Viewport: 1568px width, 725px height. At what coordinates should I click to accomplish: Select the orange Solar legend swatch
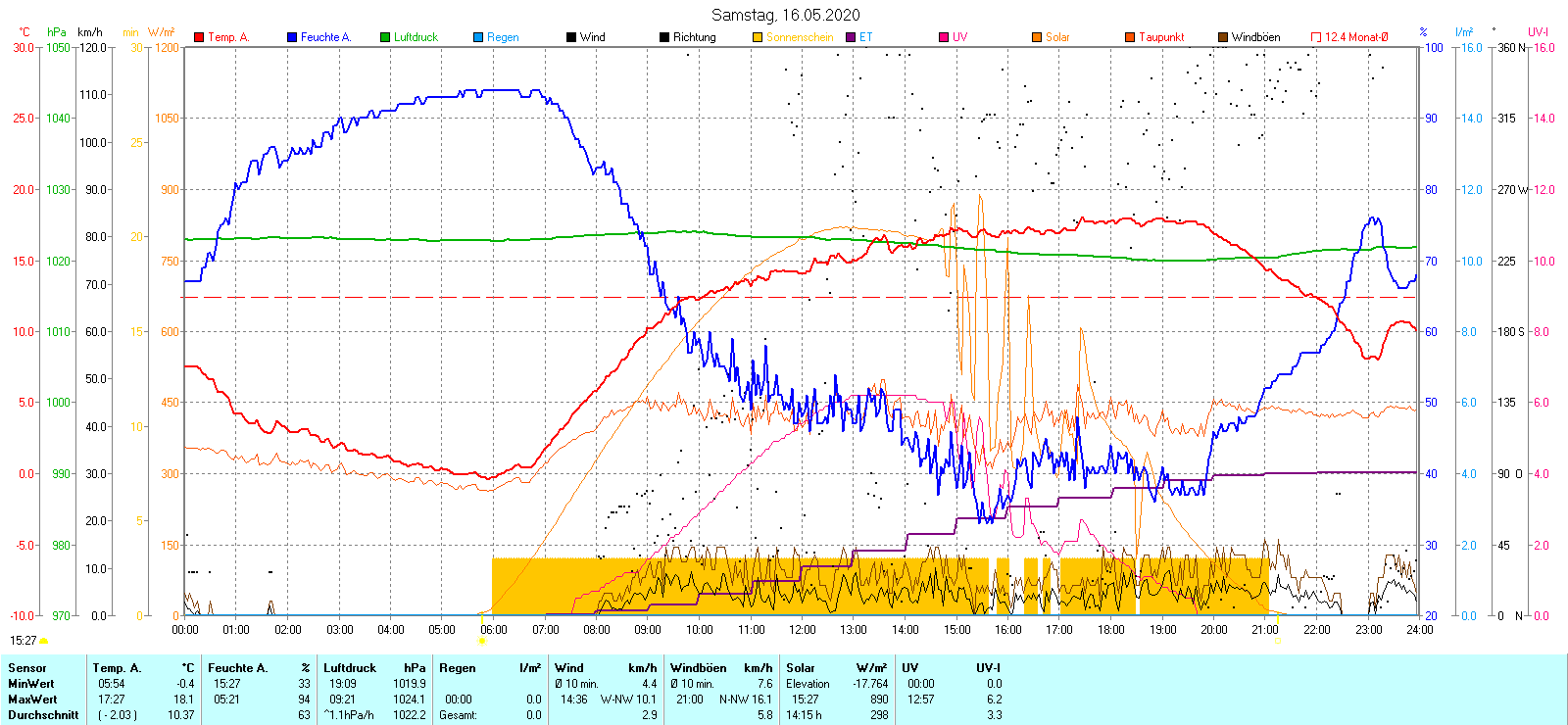point(1037,37)
